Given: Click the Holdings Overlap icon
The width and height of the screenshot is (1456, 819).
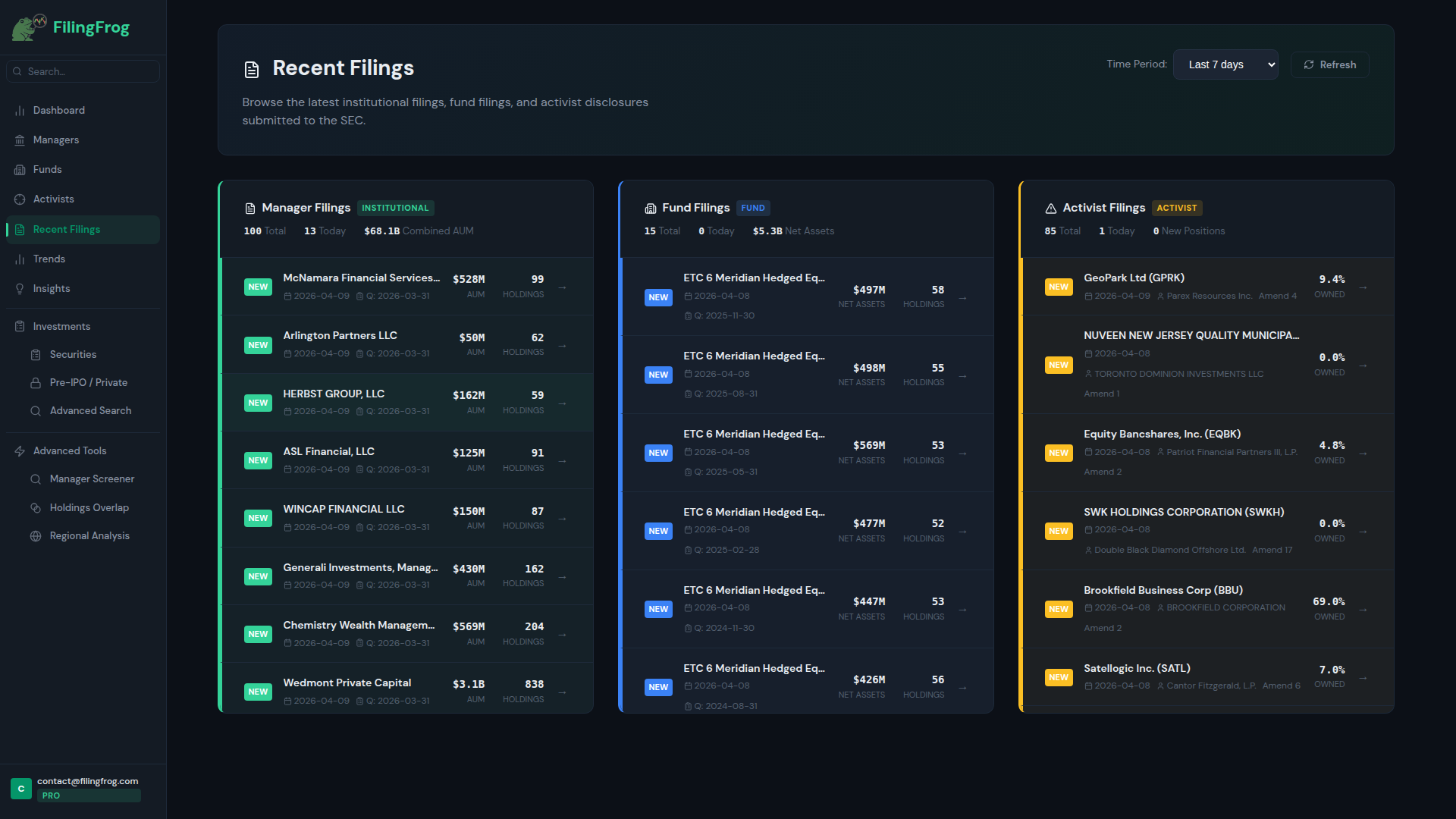Looking at the screenshot, I should (36, 507).
